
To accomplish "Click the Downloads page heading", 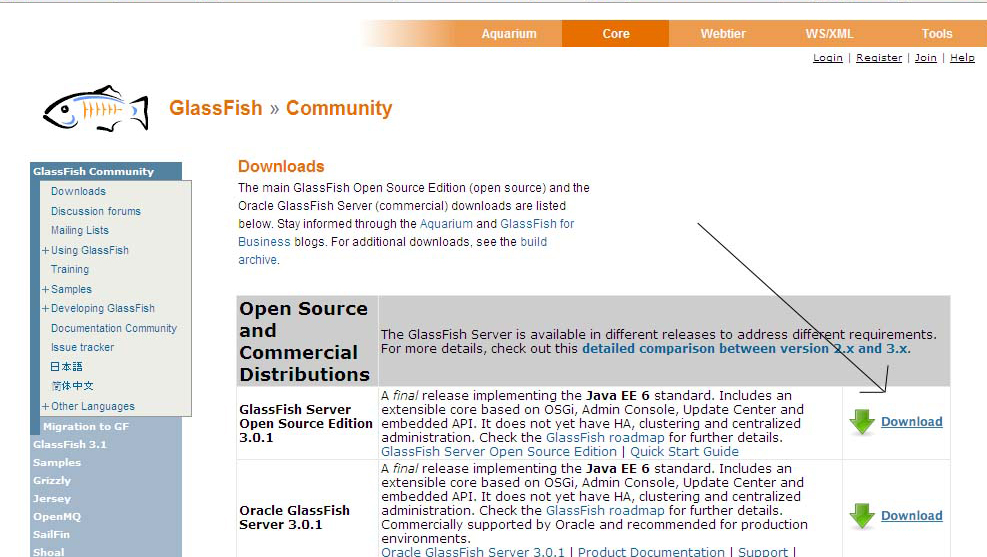I will pyautogui.click(x=281, y=166).
